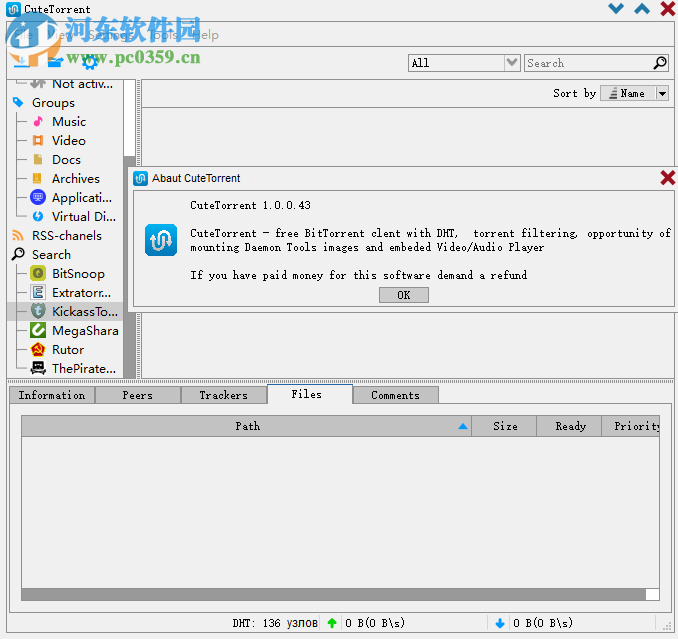The width and height of the screenshot is (678, 639).
Task: Click the Applications group monitor icon
Action: 38,198
